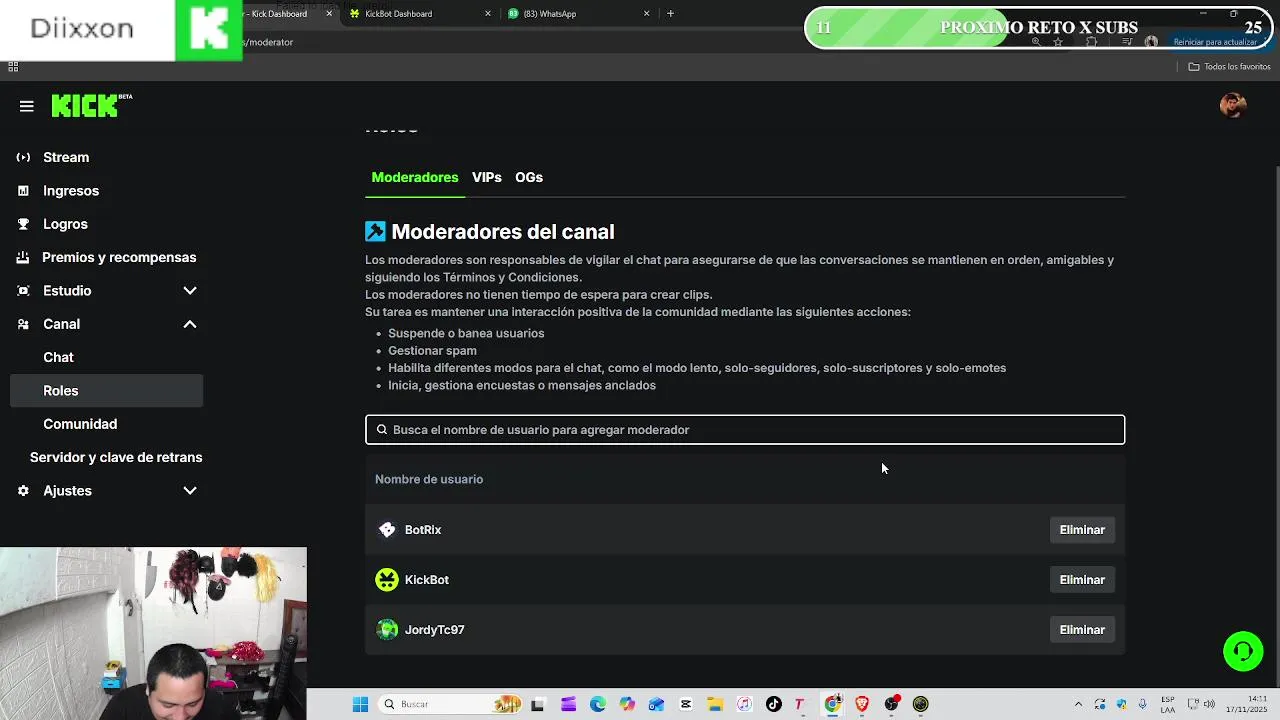The image size is (1280, 720).
Task: Remove KickBot from moderators
Action: pyautogui.click(x=1082, y=580)
